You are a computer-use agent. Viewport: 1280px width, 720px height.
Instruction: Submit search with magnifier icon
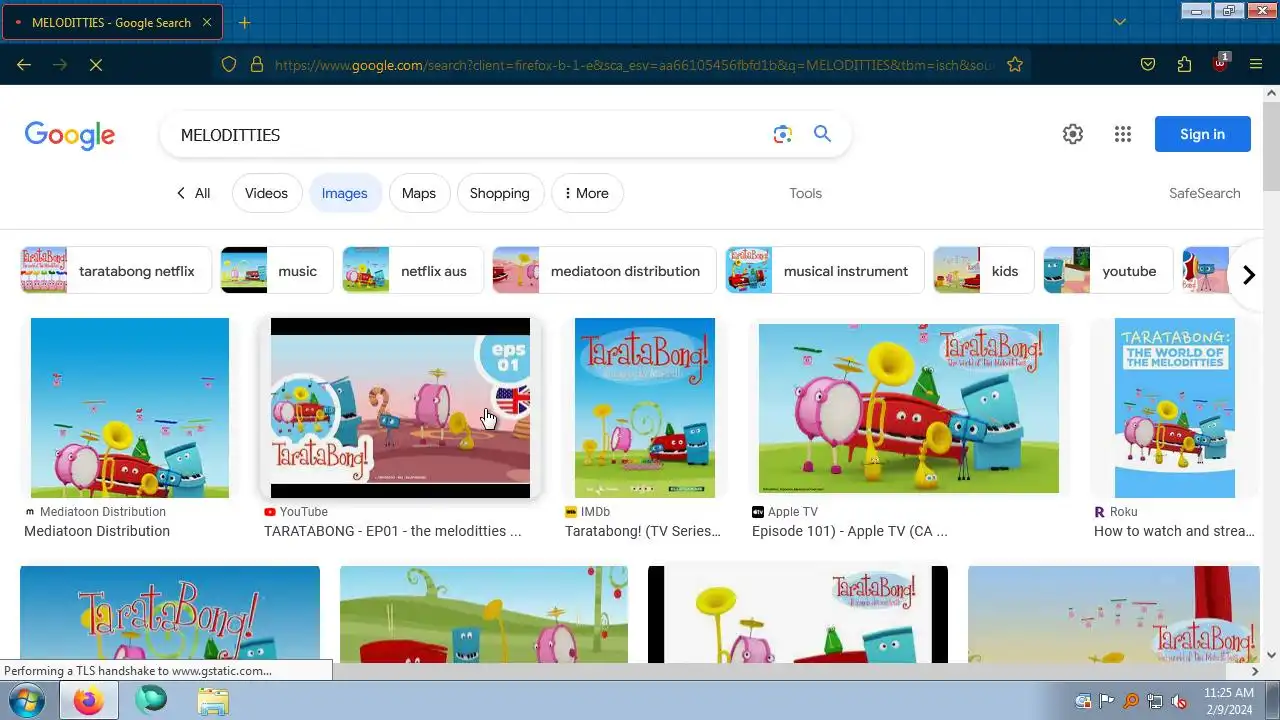[x=822, y=134]
